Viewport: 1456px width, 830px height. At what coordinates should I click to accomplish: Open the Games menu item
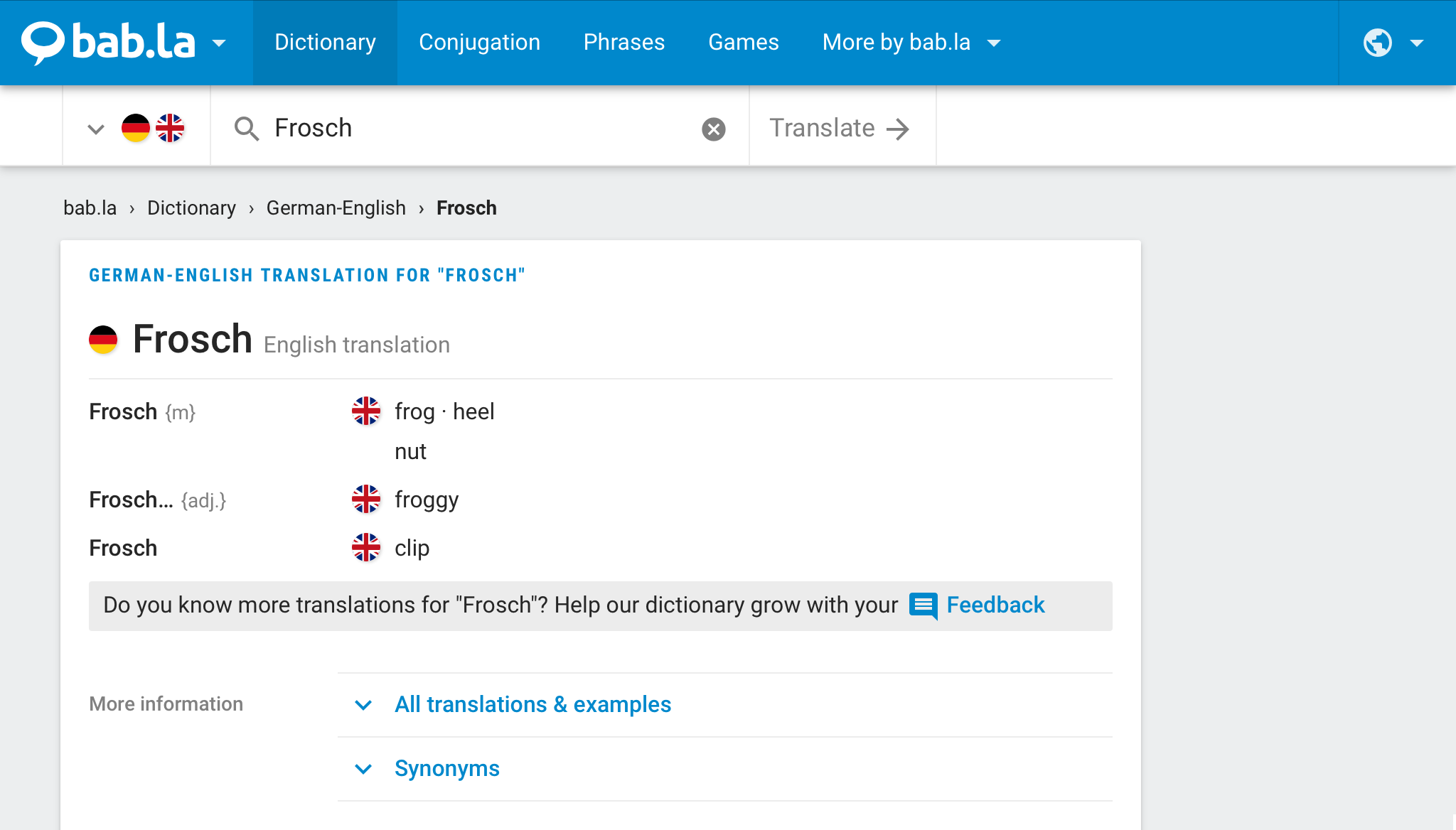pyautogui.click(x=744, y=43)
